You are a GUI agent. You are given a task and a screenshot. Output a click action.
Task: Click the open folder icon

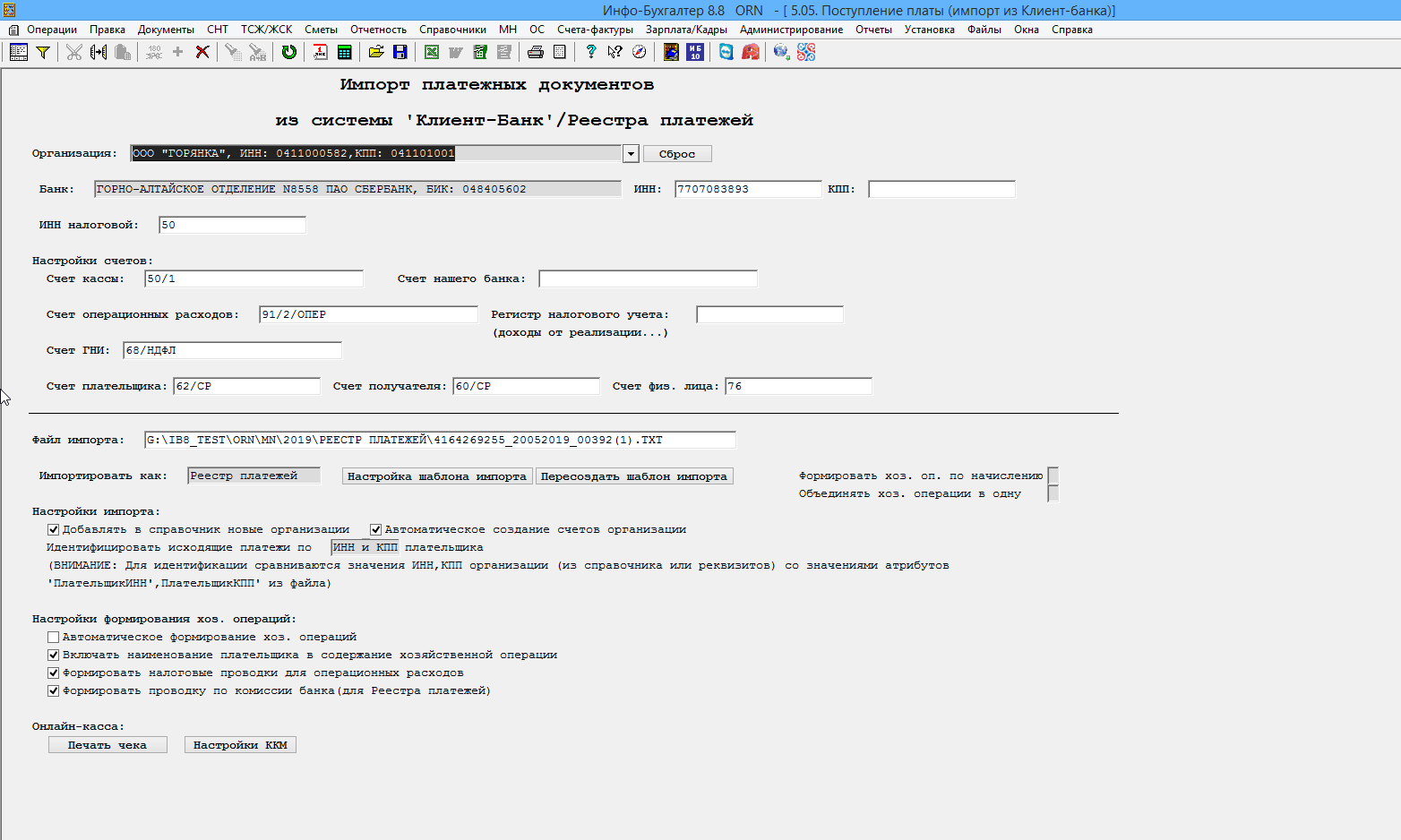tap(376, 52)
